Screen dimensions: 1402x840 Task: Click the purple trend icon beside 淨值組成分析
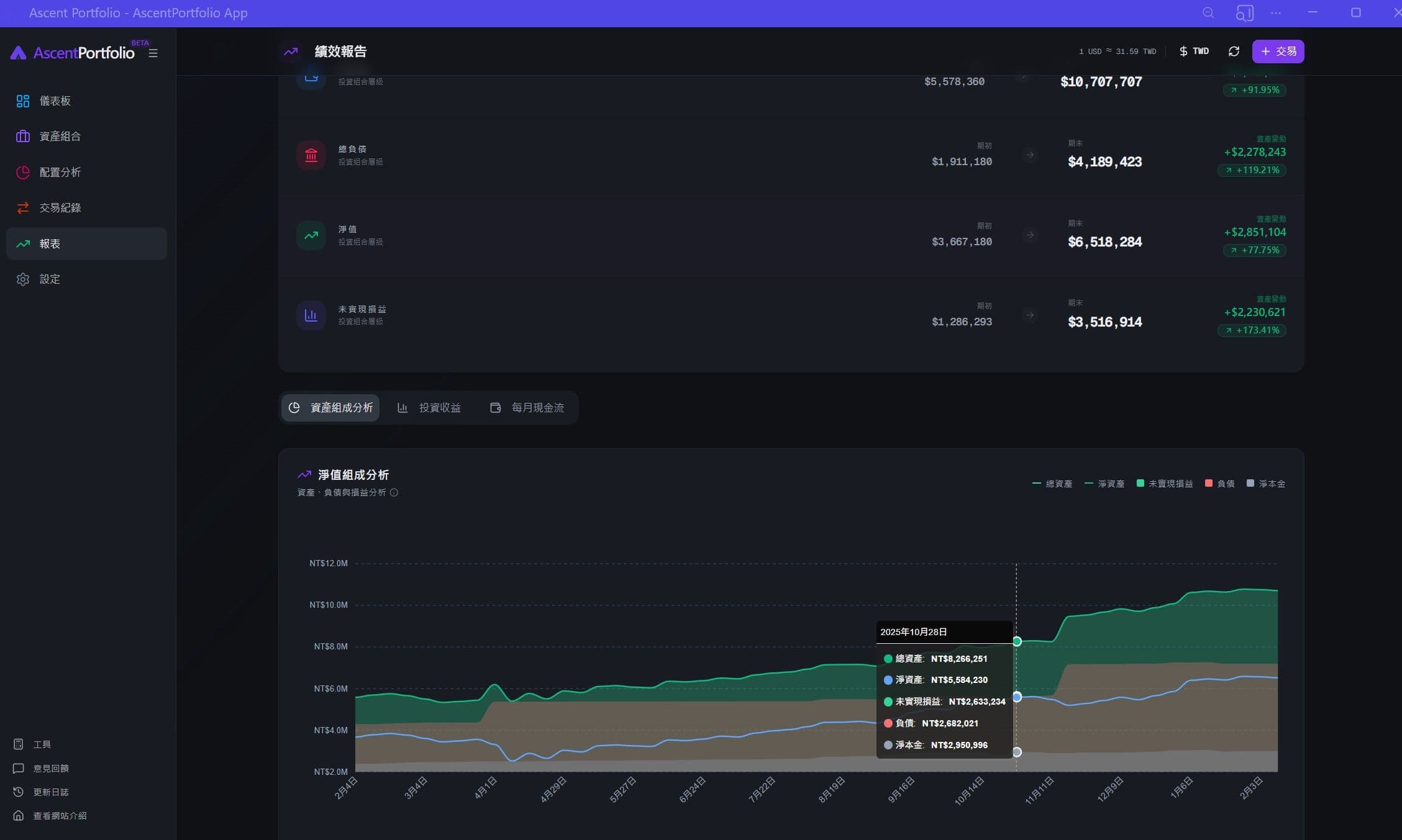tap(304, 476)
